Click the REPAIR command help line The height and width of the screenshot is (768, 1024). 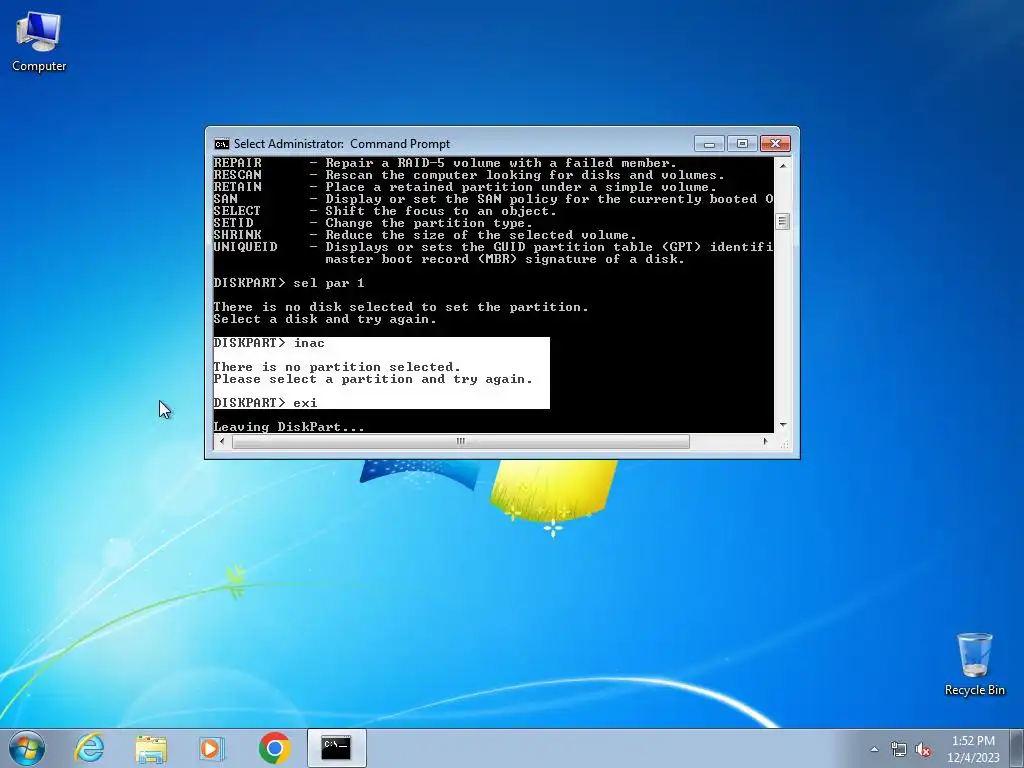[x=445, y=163]
